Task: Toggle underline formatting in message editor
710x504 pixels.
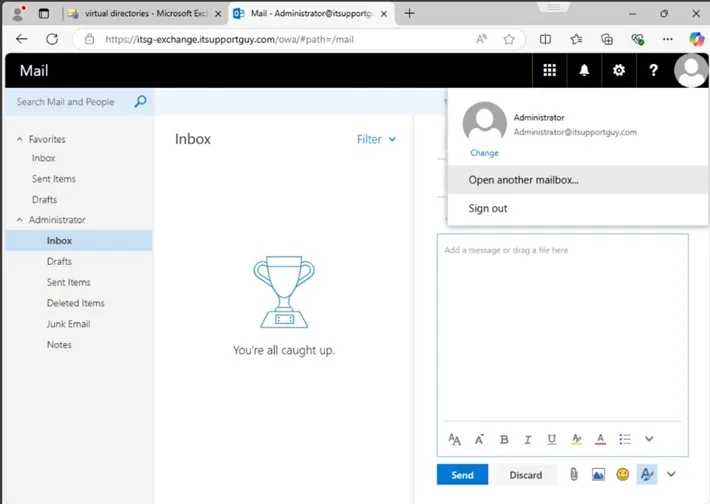Action: coord(552,439)
